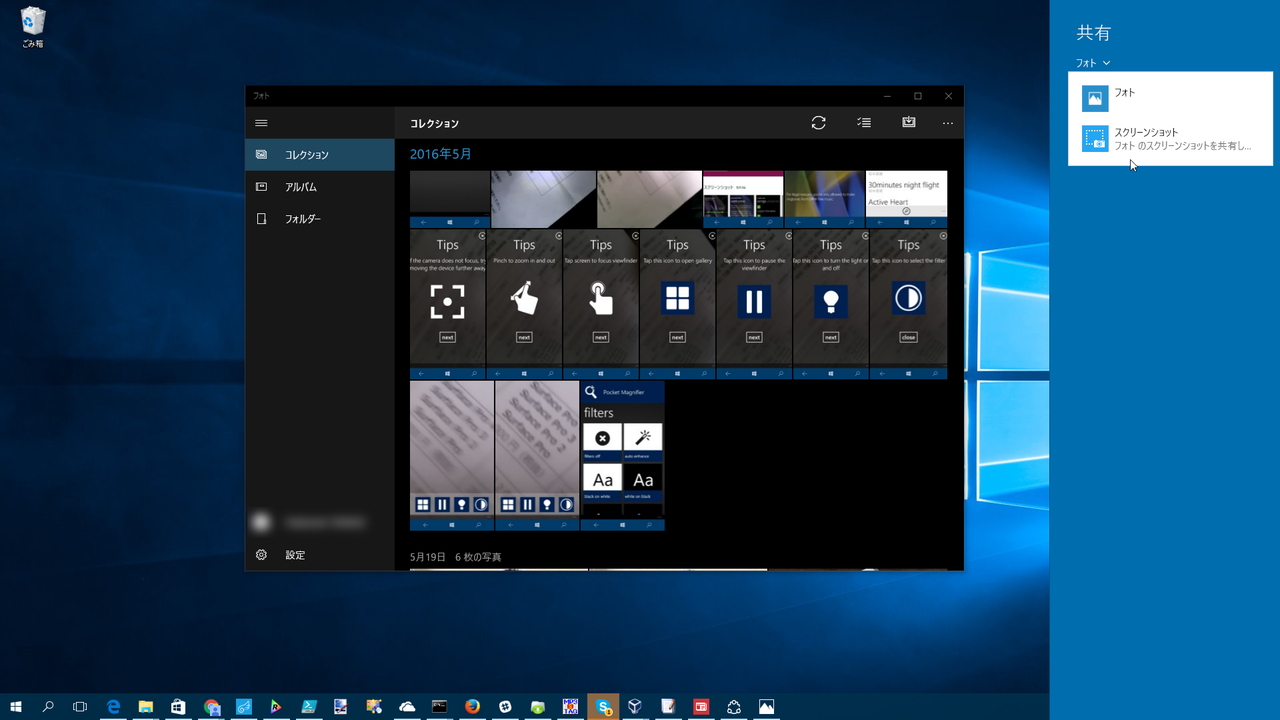
Task: Expand the フォト dropdown under 共有
Action: click(1092, 63)
